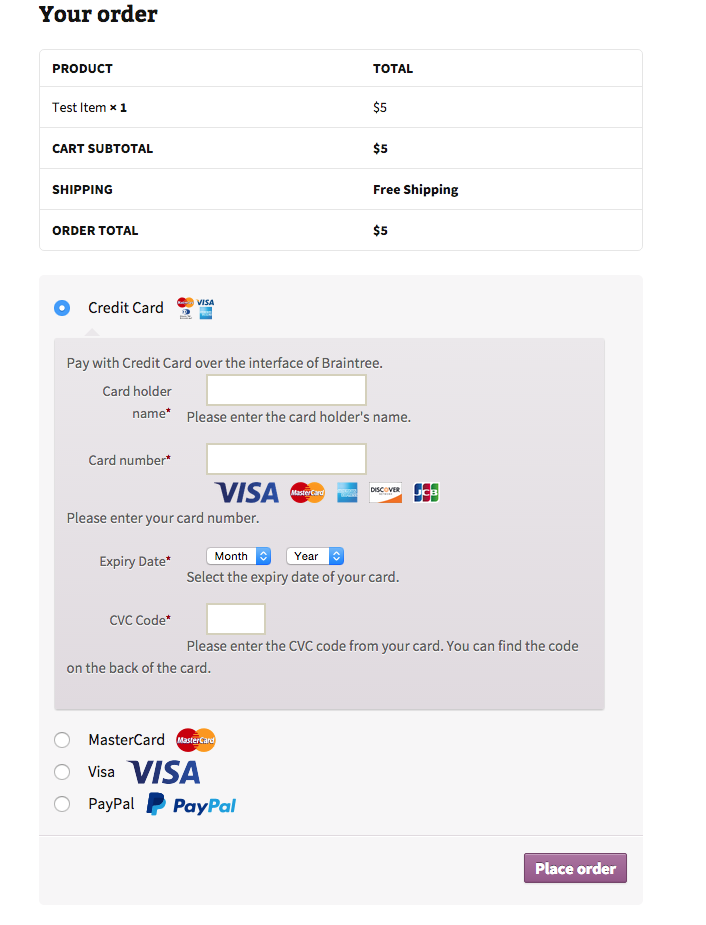Open the expiry Year dropdown

pos(314,556)
